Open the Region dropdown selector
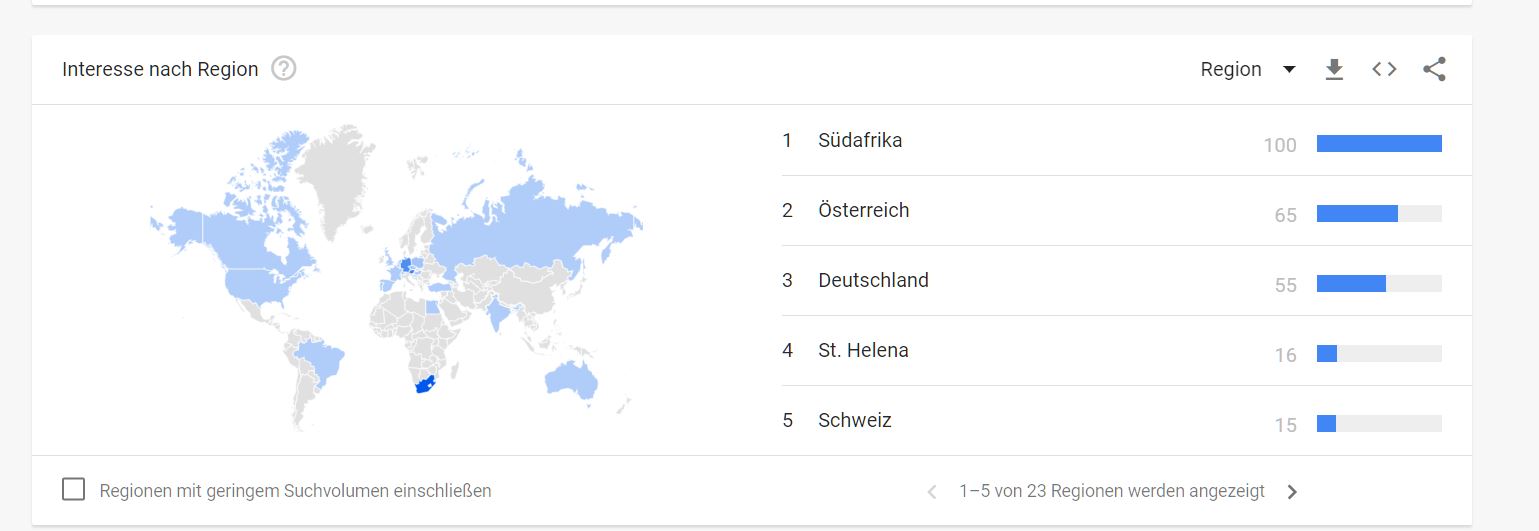1539x531 pixels. (x=1232, y=69)
